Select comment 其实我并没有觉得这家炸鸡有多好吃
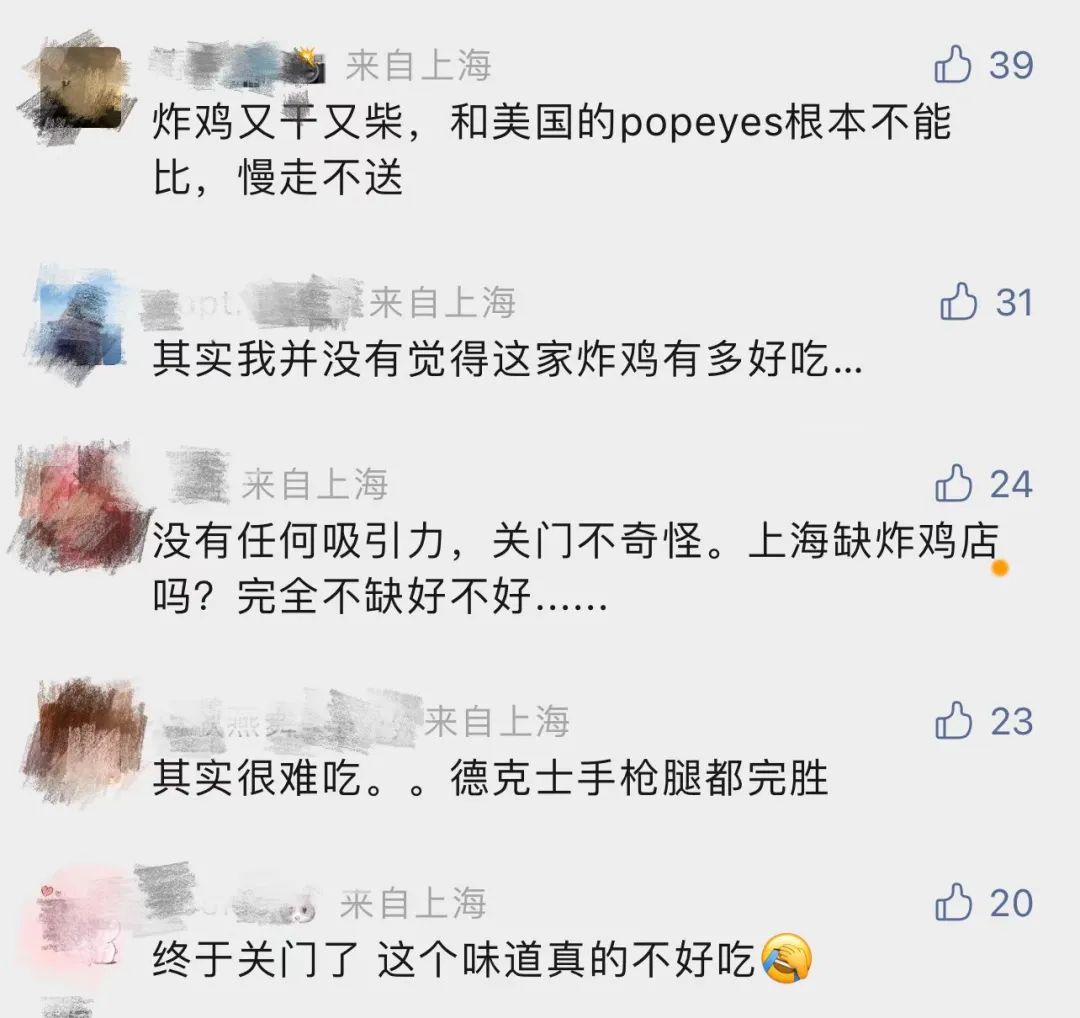This screenshot has height=1018, width=1080. coord(507,359)
